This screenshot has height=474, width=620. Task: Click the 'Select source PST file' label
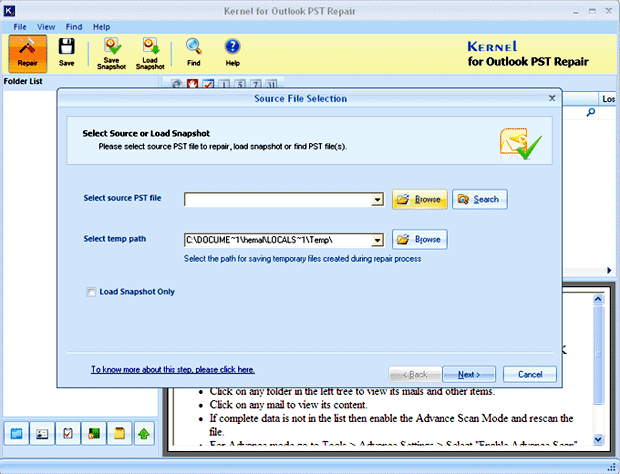122,198
